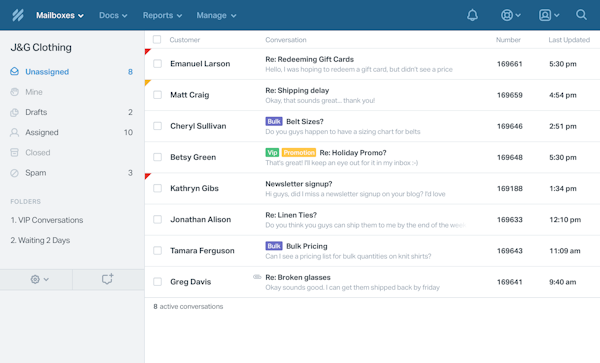Open mailbox settings gear
The width and height of the screenshot is (600, 363).
point(35,279)
